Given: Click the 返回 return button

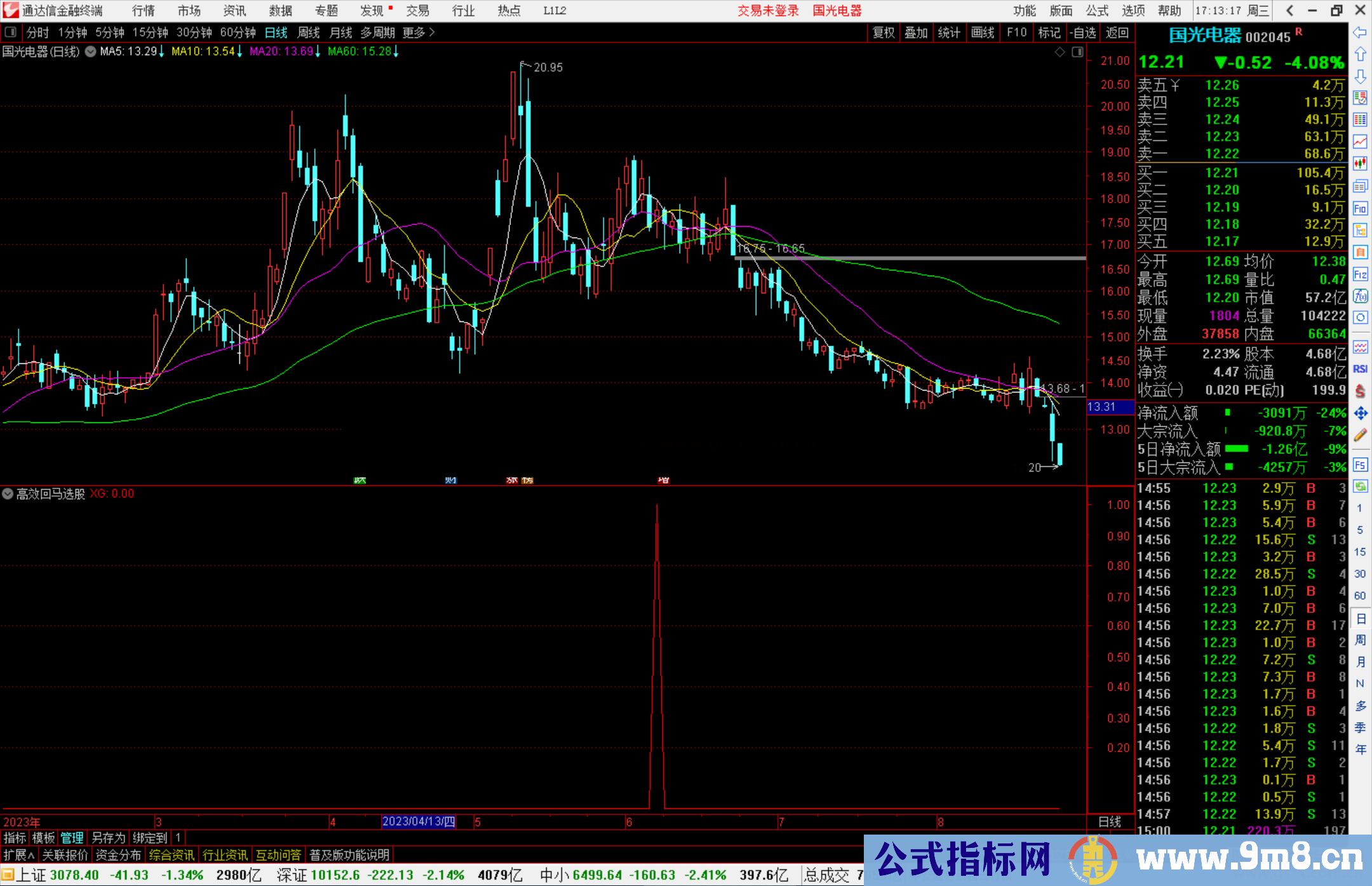Looking at the screenshot, I should click(1116, 32).
